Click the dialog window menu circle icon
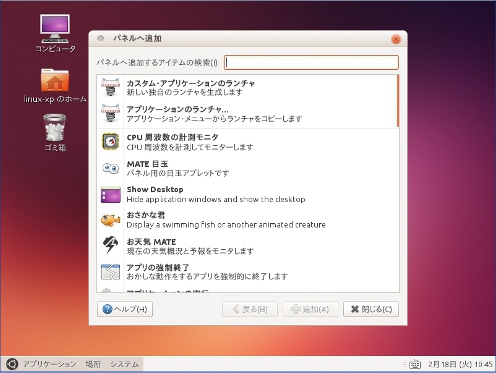496x373 pixels. (x=100, y=38)
